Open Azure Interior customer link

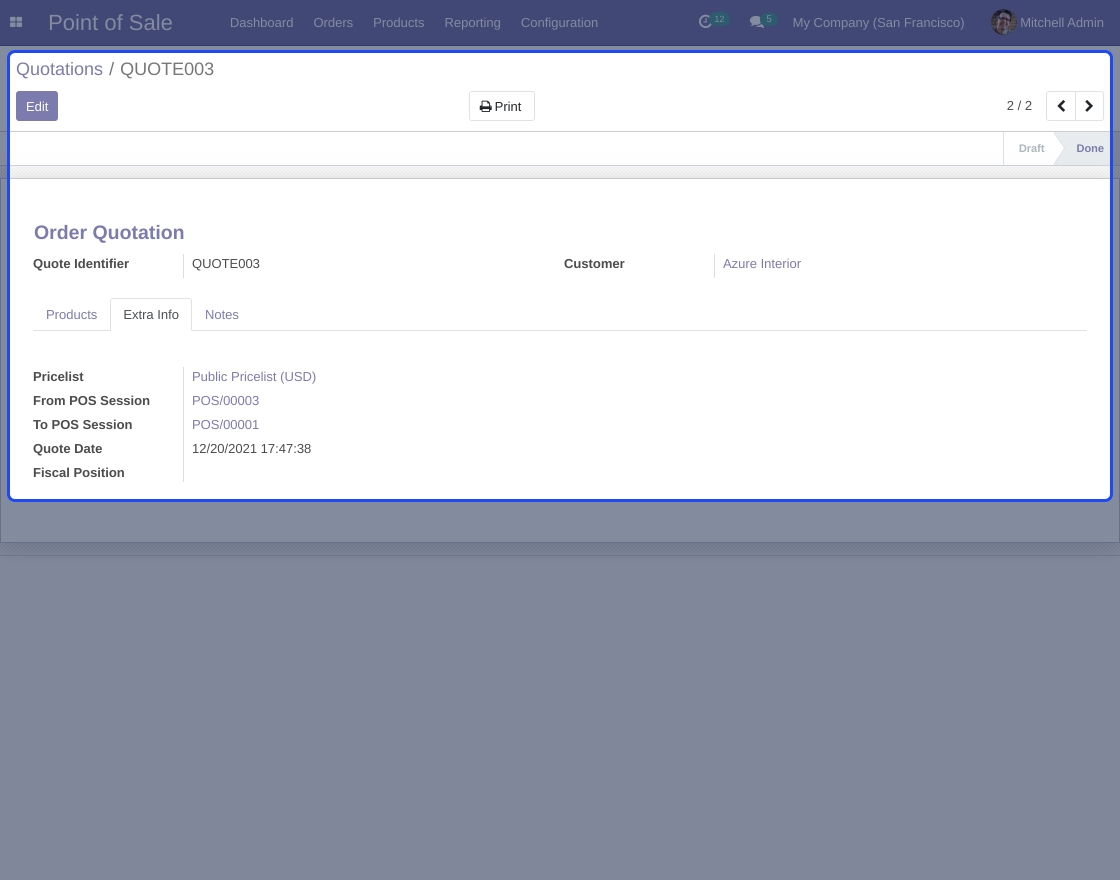coord(761,264)
